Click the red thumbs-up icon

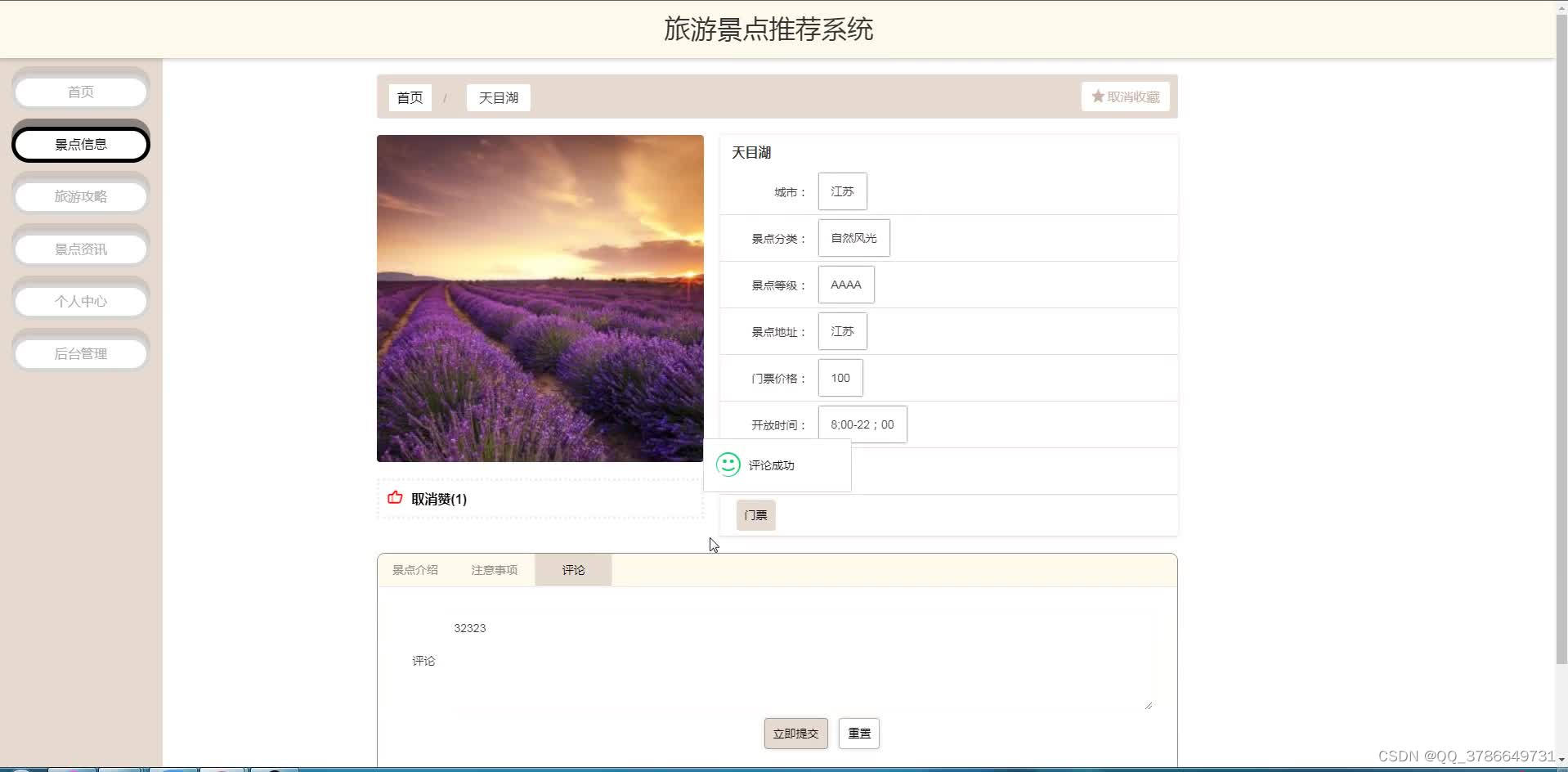coord(395,497)
